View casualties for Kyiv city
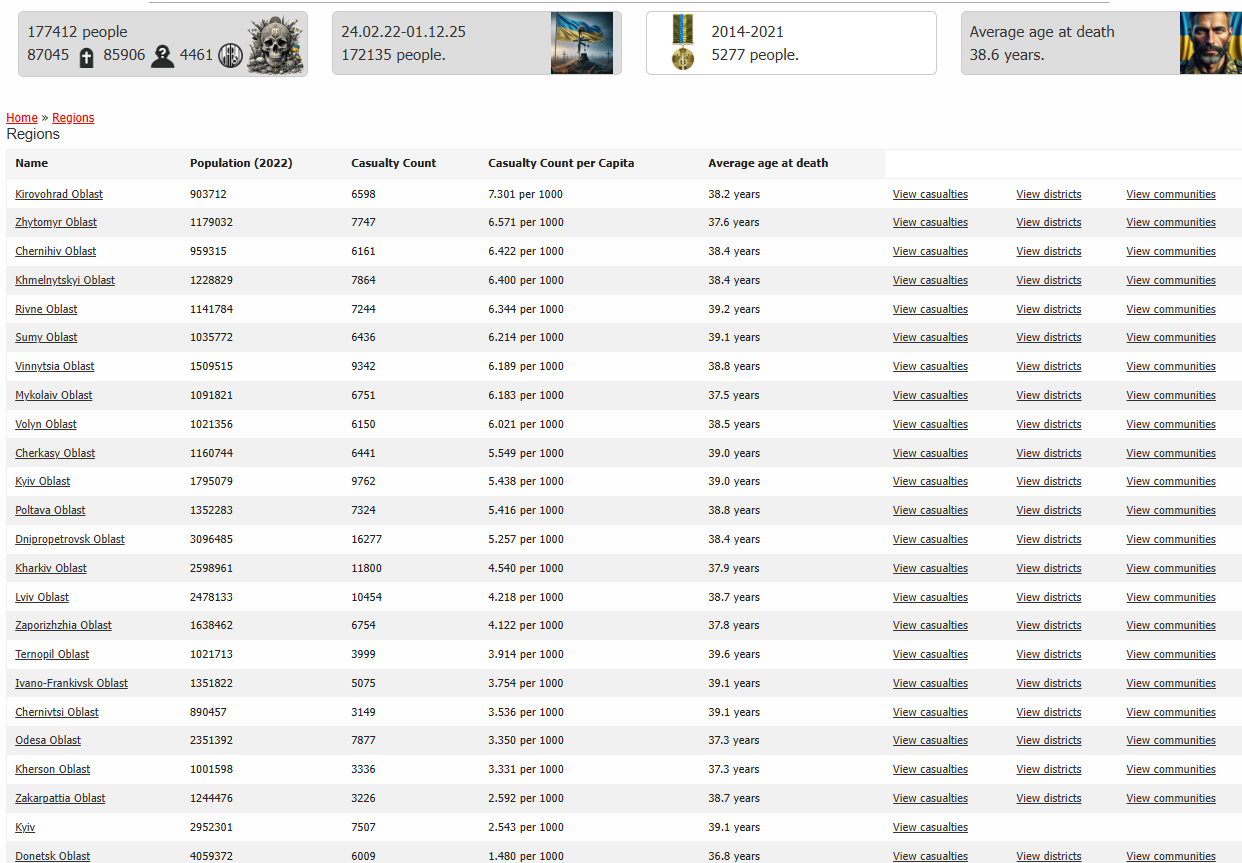The height and width of the screenshot is (863, 1242). click(930, 827)
